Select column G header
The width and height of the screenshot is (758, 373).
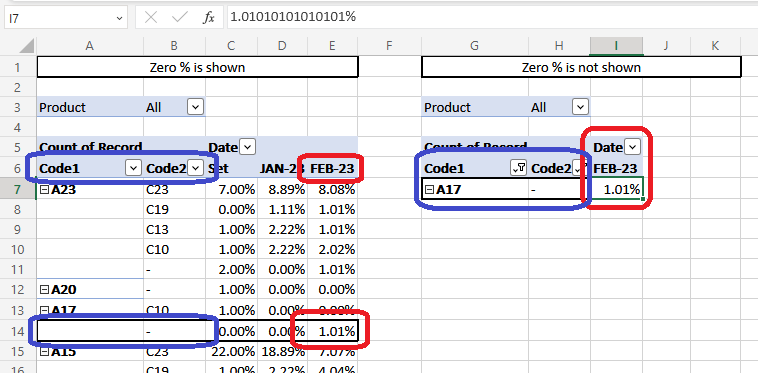click(475, 46)
